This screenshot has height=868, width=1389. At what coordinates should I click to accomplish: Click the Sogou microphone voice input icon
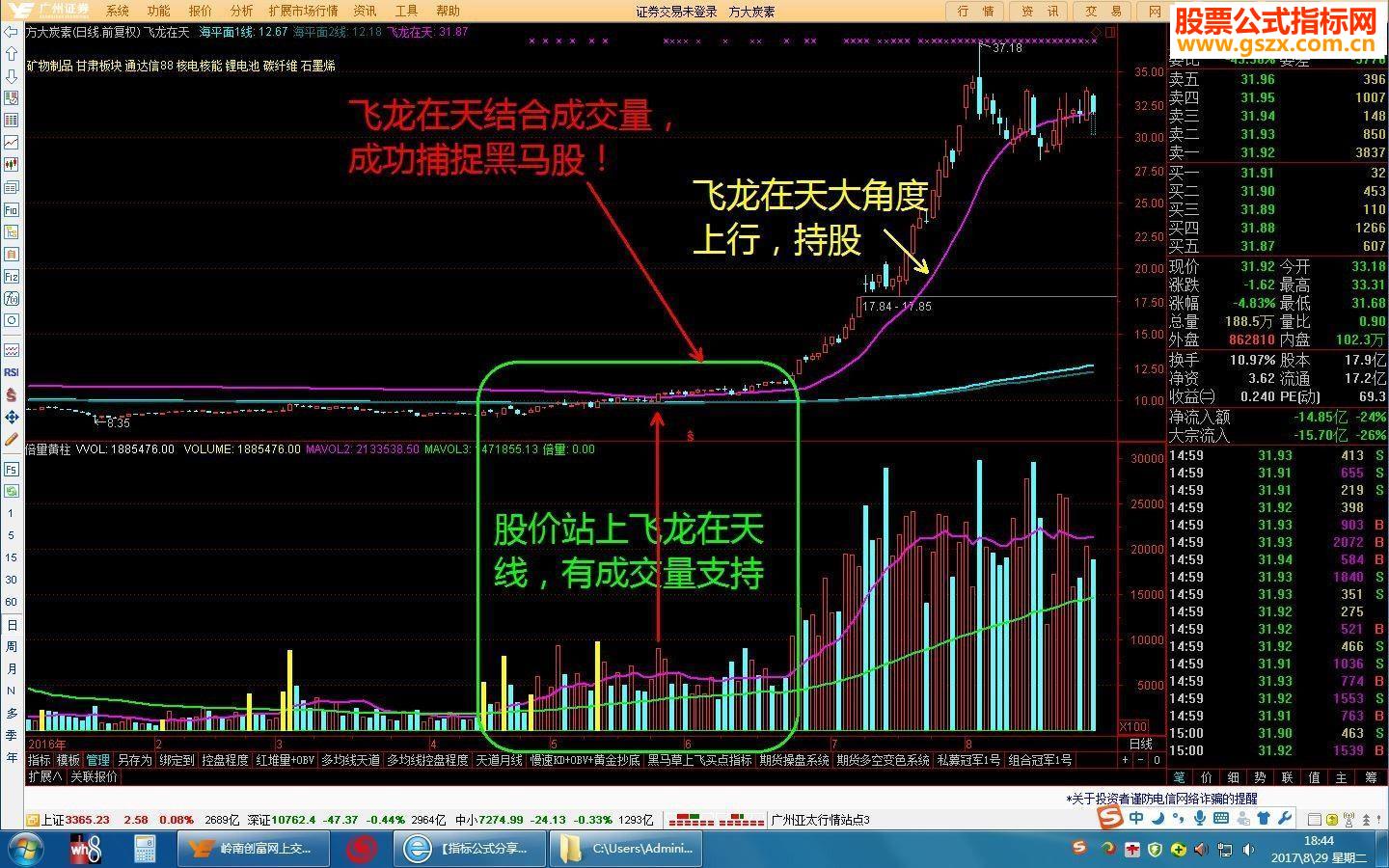pyautogui.click(x=1200, y=819)
